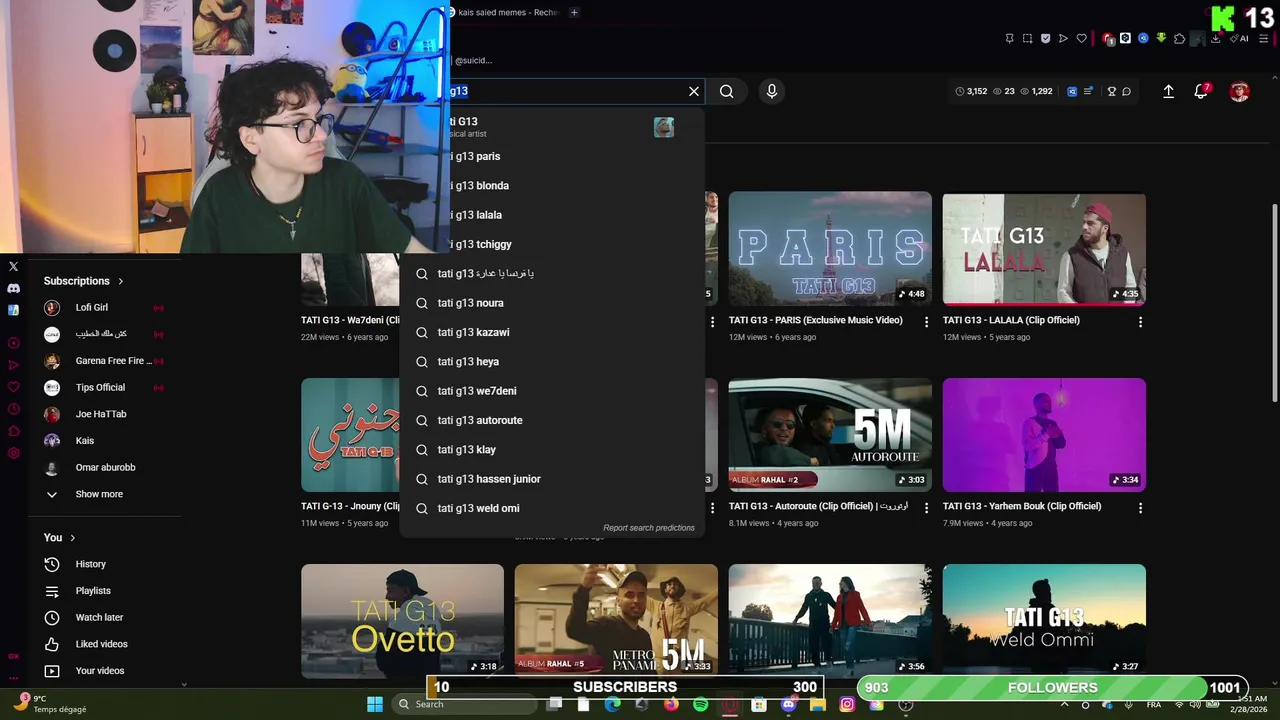Open the upload video arrow icon
This screenshot has width=1280, height=720.
pyautogui.click(x=1168, y=91)
